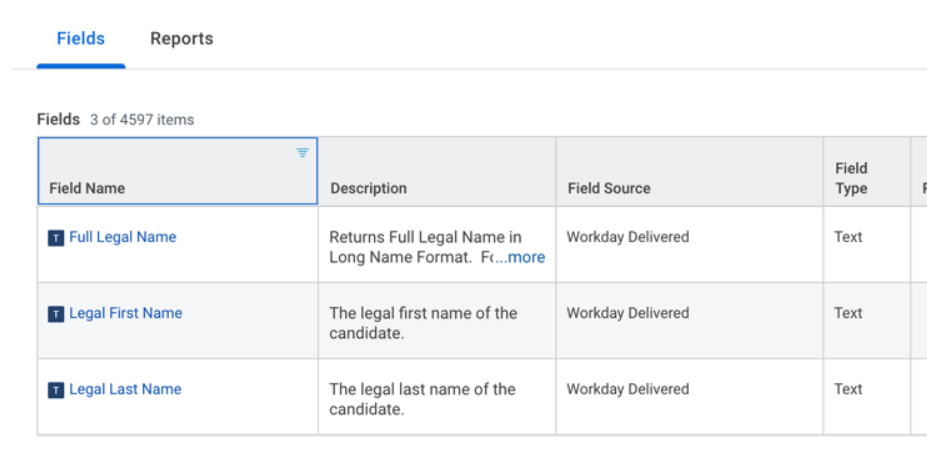Click the Field Type column header
The height and width of the screenshot is (449, 927).
coord(851,178)
